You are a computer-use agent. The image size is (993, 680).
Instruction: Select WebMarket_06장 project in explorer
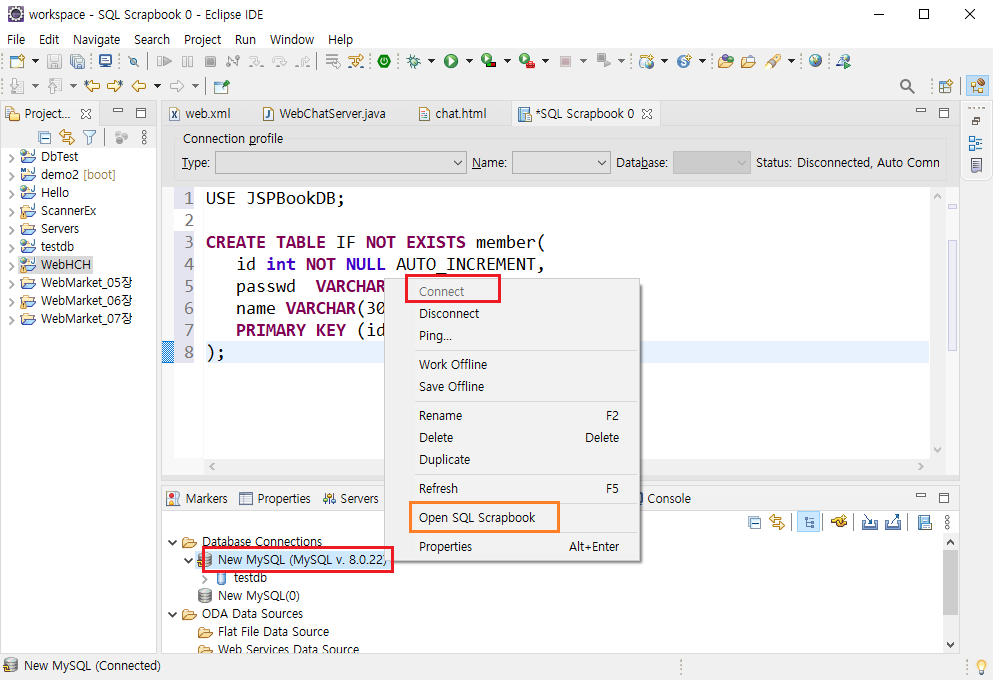click(86, 301)
